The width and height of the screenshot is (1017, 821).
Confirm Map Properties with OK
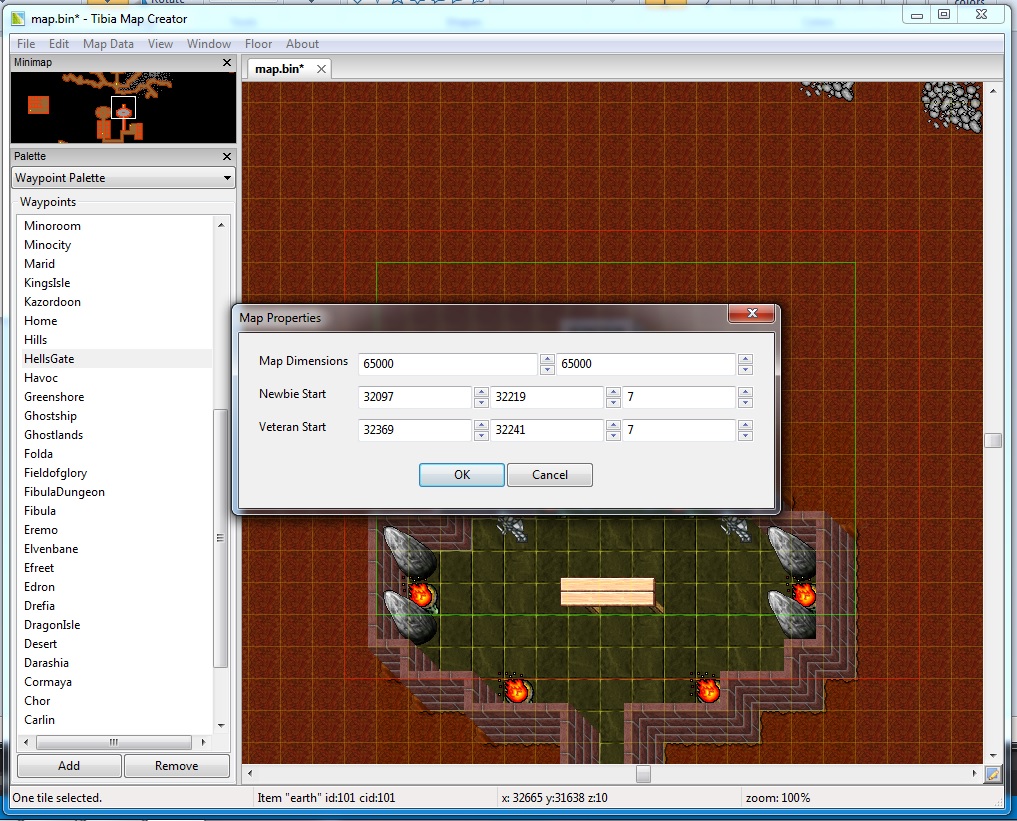[462, 475]
